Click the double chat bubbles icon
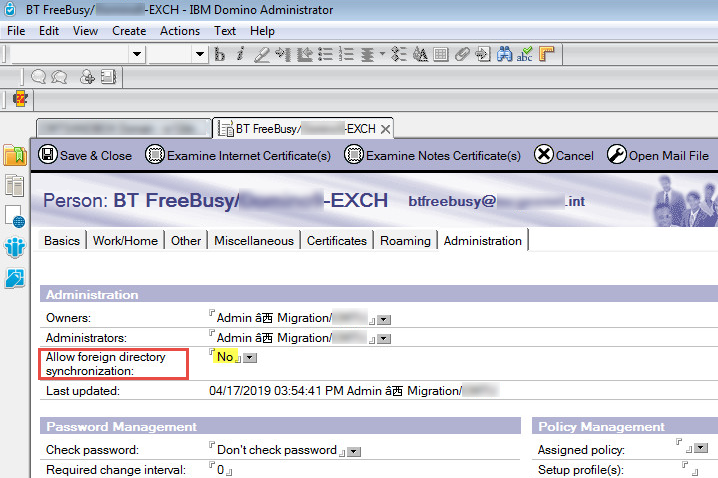This screenshot has width=718, height=478. pos(59,76)
